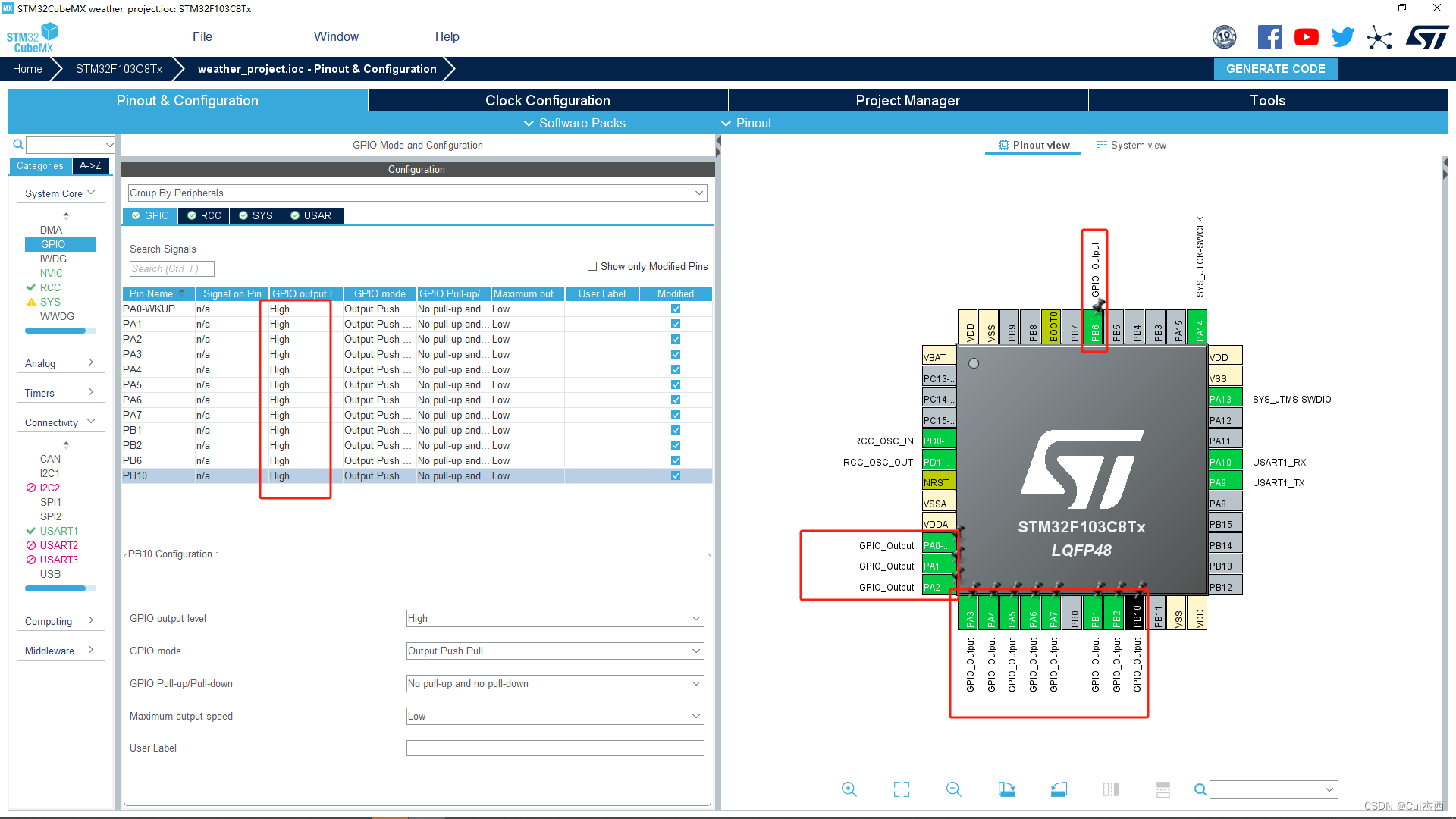Click the STM32CubeMX logo

click(32, 37)
